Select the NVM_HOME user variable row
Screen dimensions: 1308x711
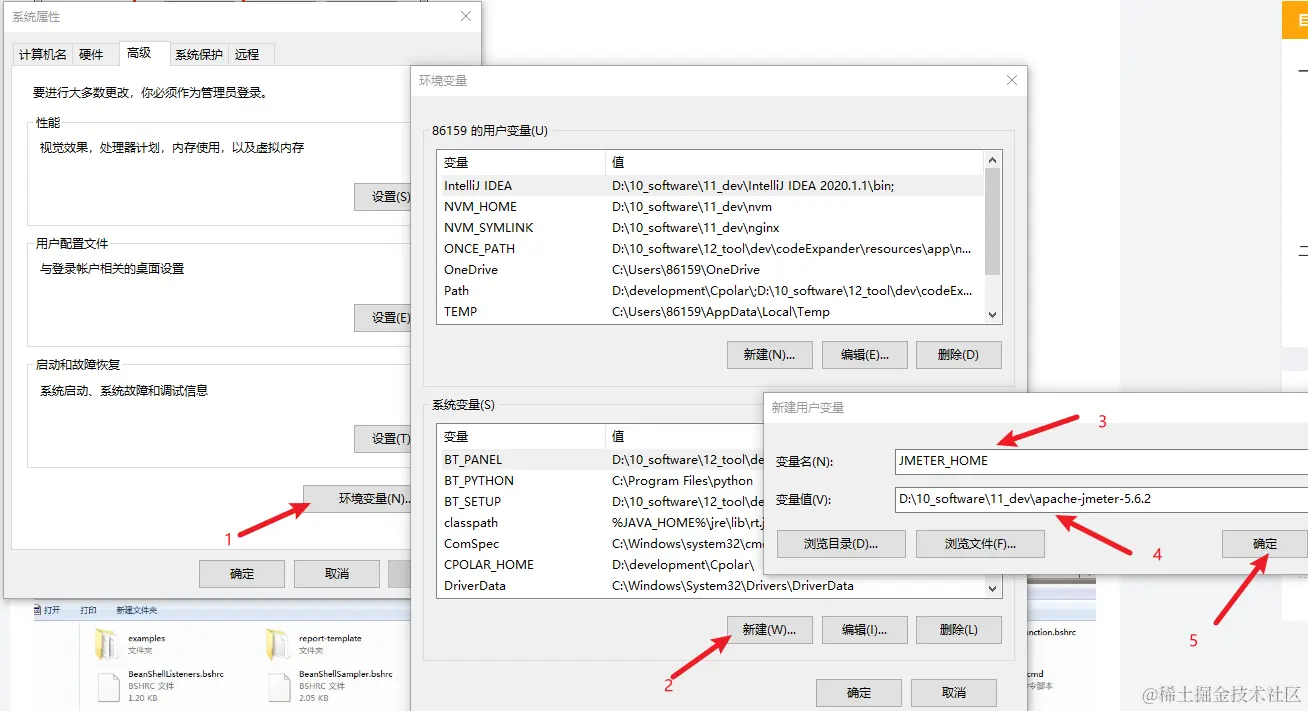pos(711,207)
